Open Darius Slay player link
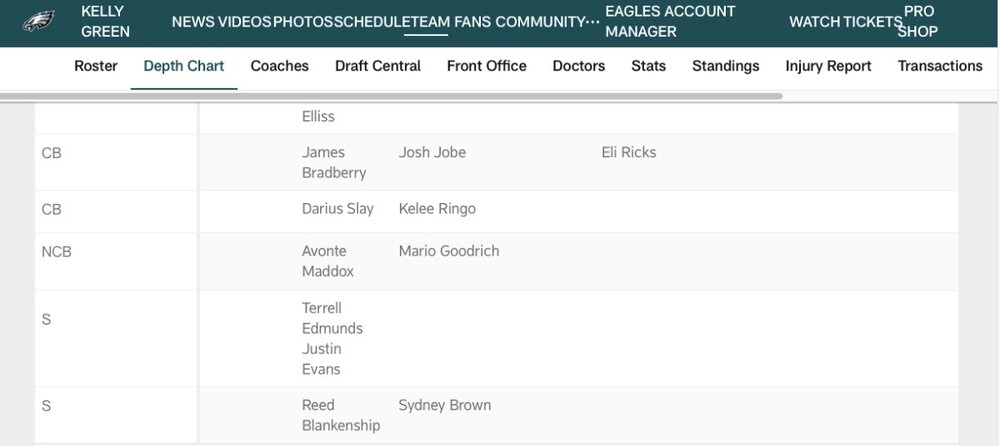The height and width of the screenshot is (446, 1000). [x=338, y=209]
